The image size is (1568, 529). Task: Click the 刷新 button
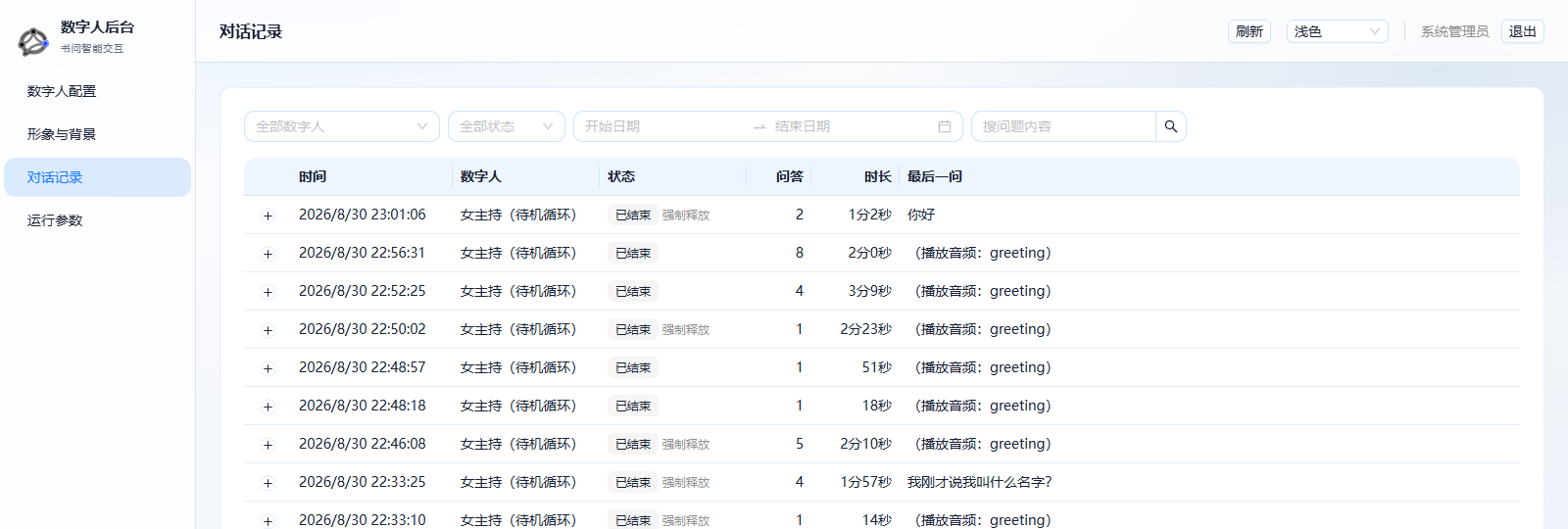1249,31
